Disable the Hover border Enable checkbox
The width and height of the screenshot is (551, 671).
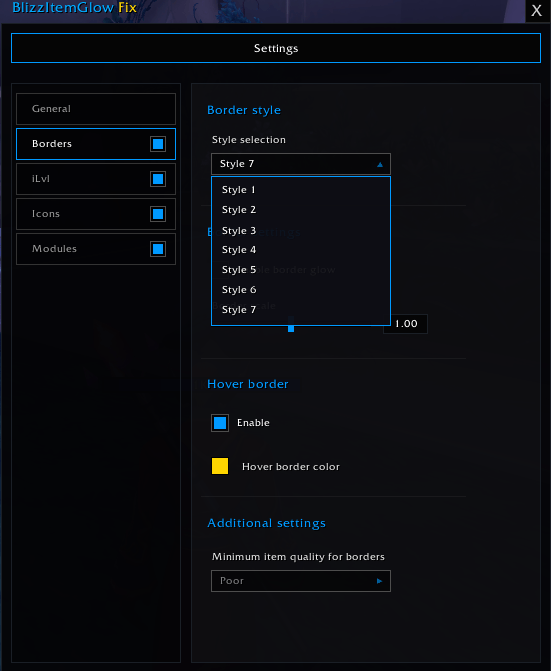(220, 423)
